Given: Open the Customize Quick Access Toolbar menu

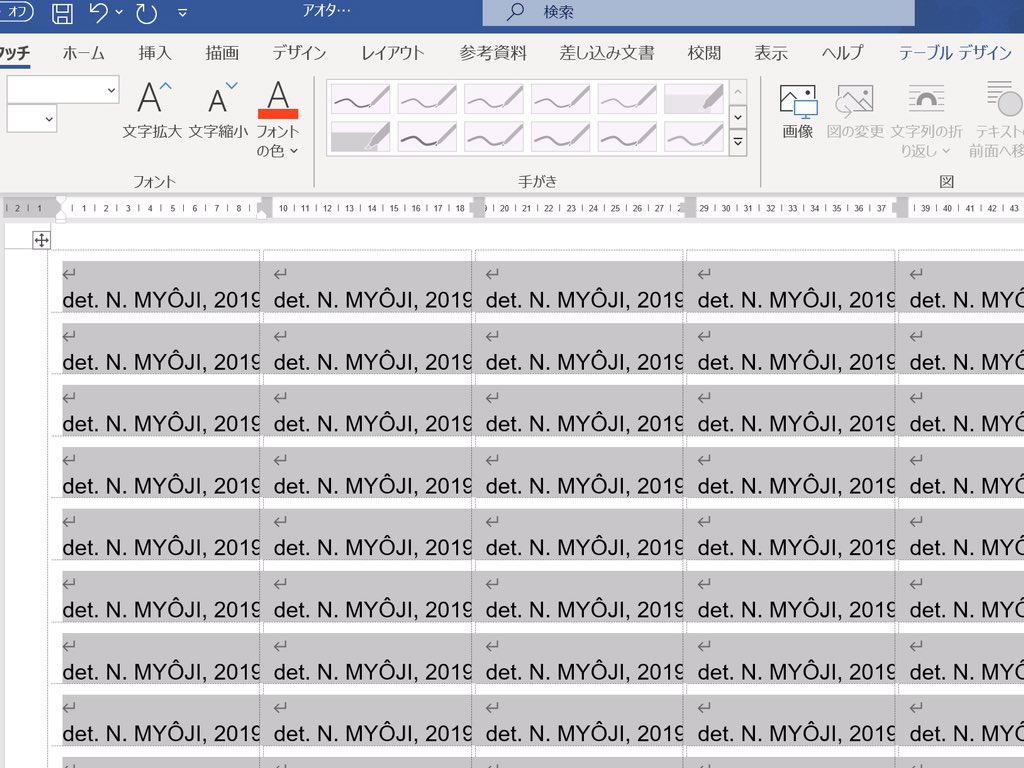Looking at the screenshot, I should pyautogui.click(x=183, y=13).
